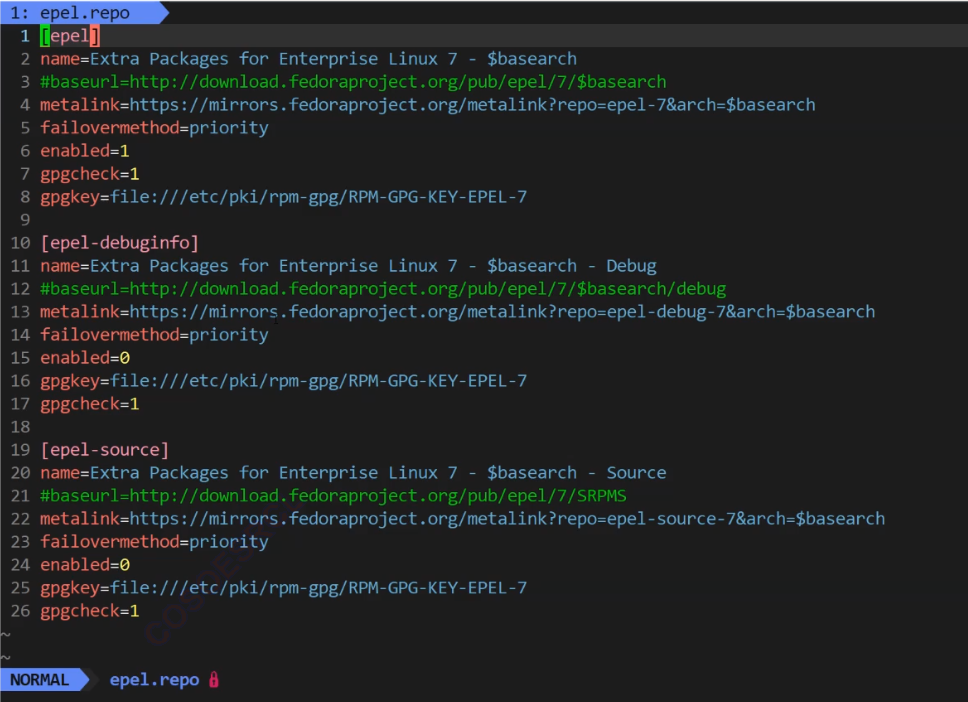Viewport: 968px width, 702px height.
Task: Click failovermethod=priority on line 5
Action: coord(154,128)
